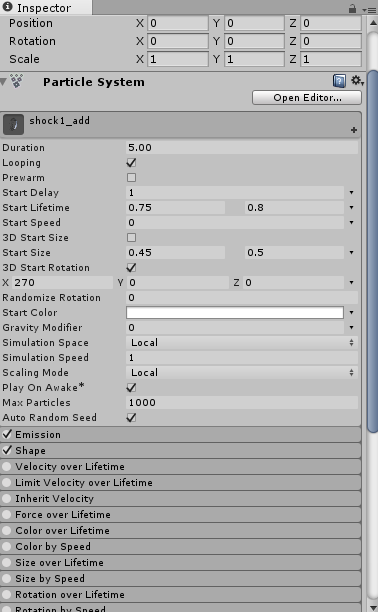Click the Start Lifetime minimum field 0.75
378x612 pixels.
[x=175, y=207]
